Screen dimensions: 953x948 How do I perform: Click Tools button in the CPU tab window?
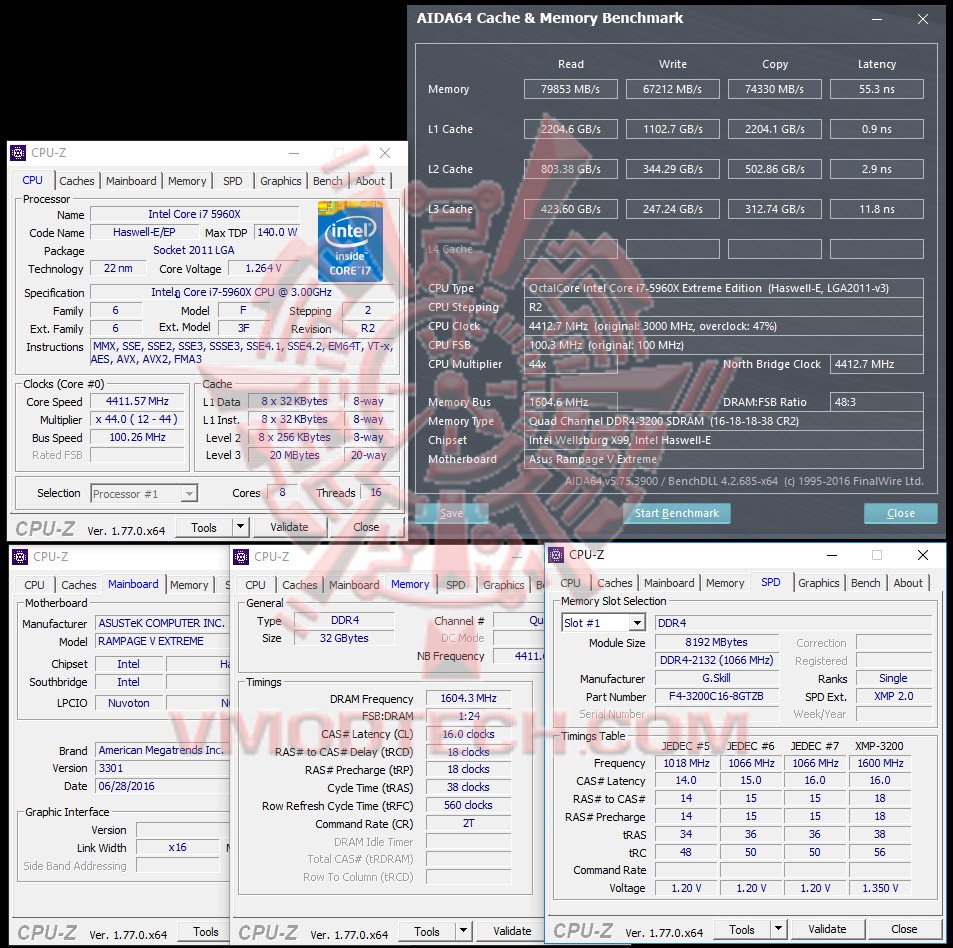(204, 527)
